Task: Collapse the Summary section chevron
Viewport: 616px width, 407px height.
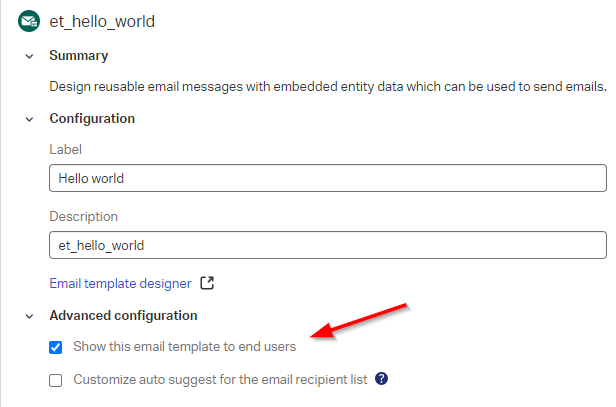Action: [x=29, y=56]
